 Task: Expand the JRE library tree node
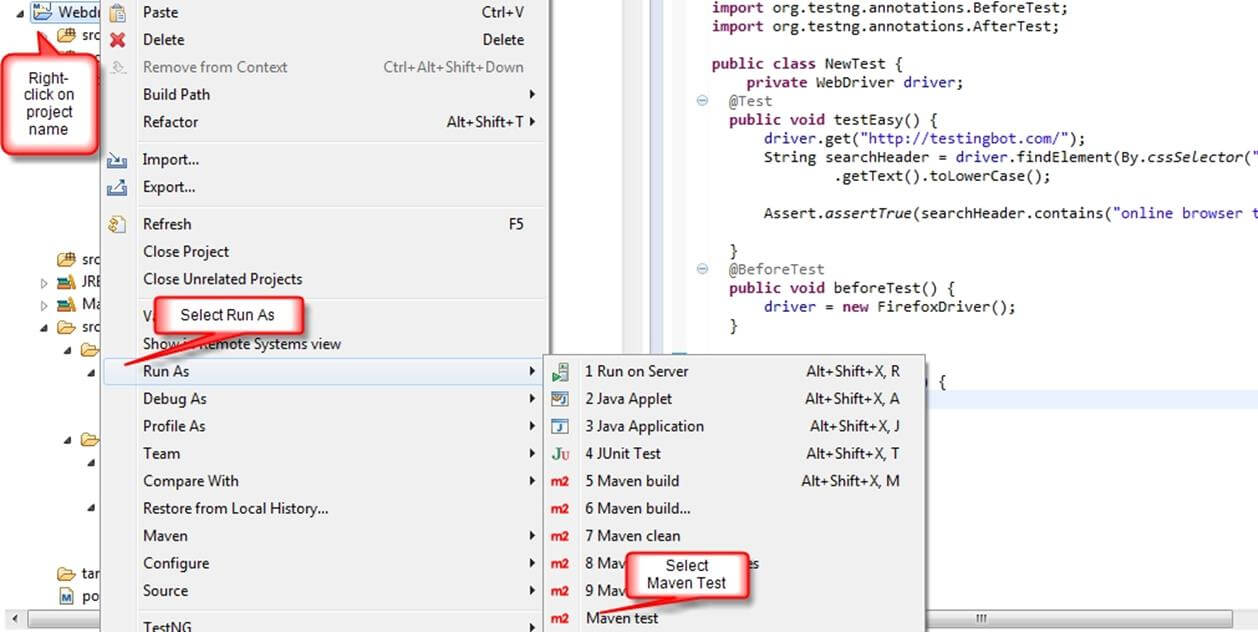click(44, 283)
